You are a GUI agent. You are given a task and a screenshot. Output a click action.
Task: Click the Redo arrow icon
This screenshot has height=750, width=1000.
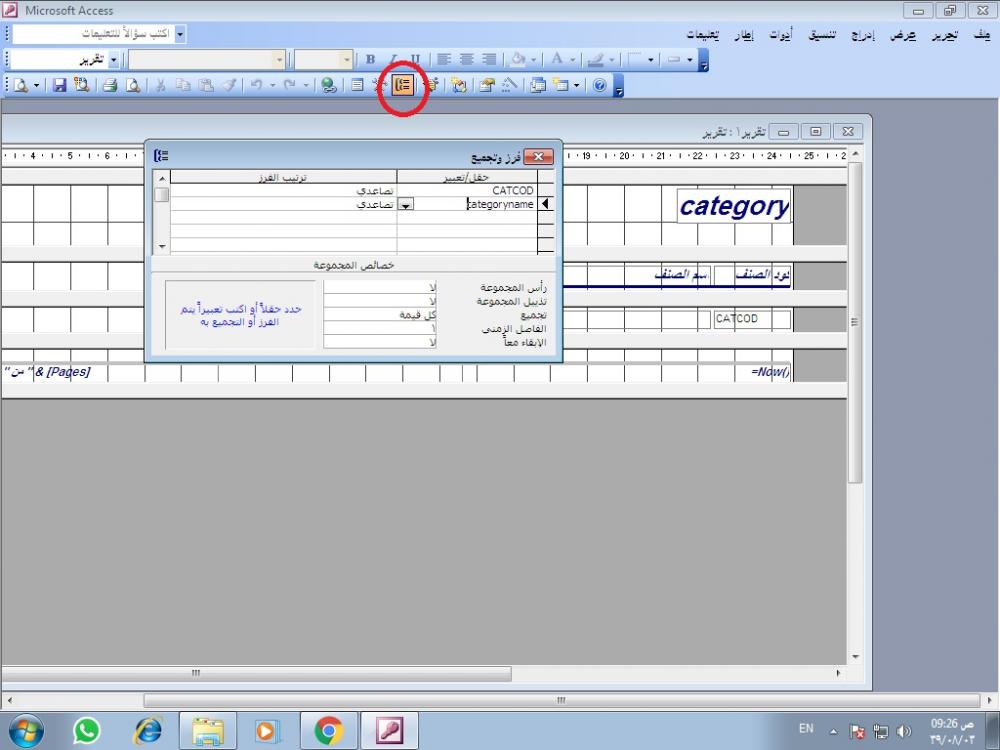coord(290,85)
